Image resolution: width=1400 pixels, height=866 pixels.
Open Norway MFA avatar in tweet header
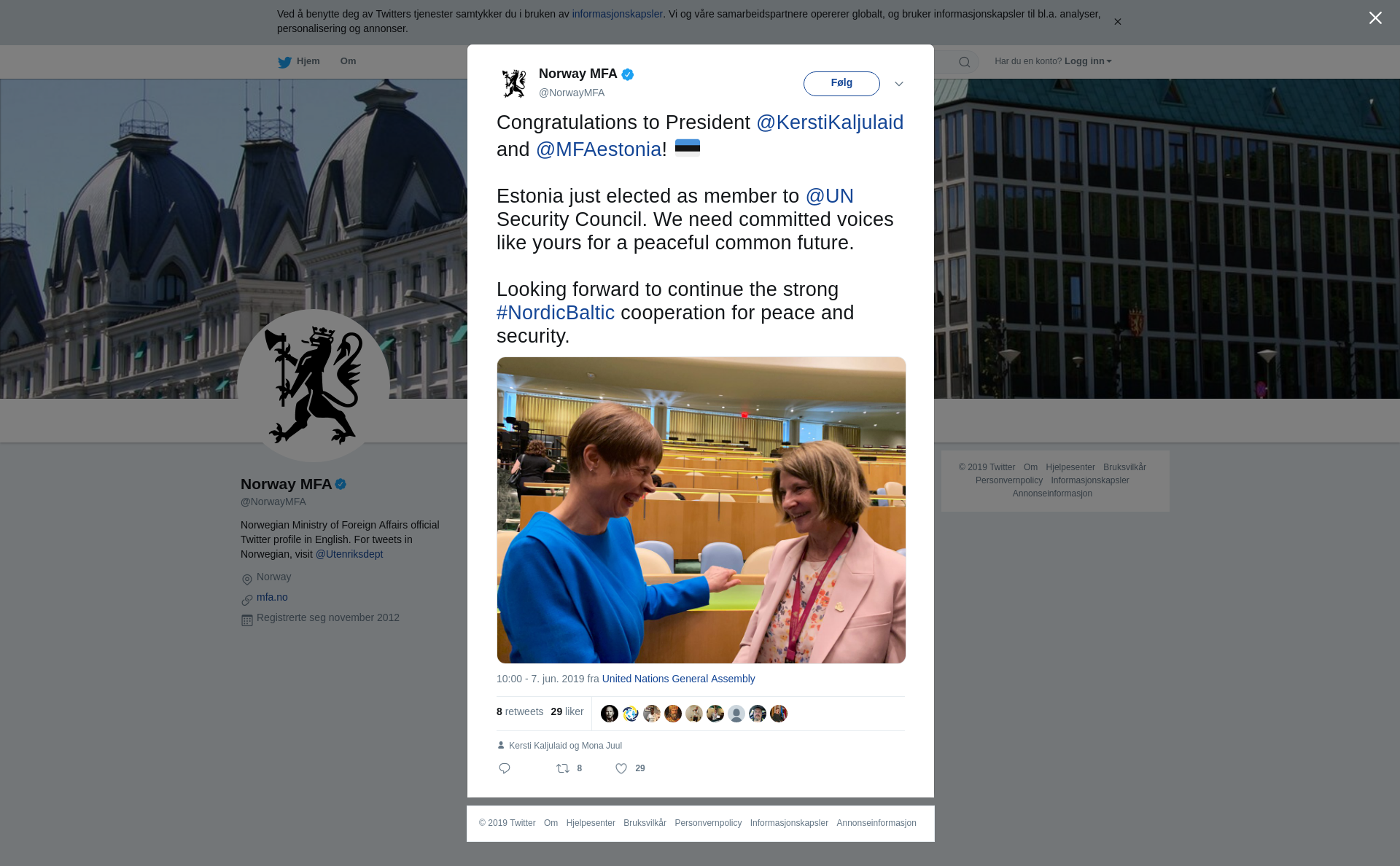[514, 83]
